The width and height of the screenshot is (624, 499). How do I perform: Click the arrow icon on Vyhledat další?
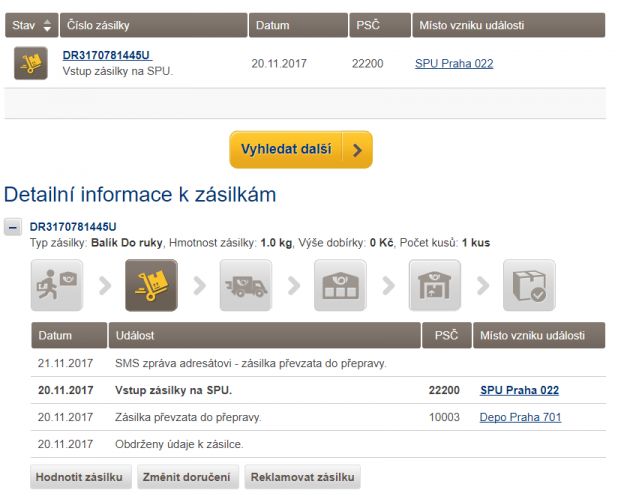click(357, 150)
